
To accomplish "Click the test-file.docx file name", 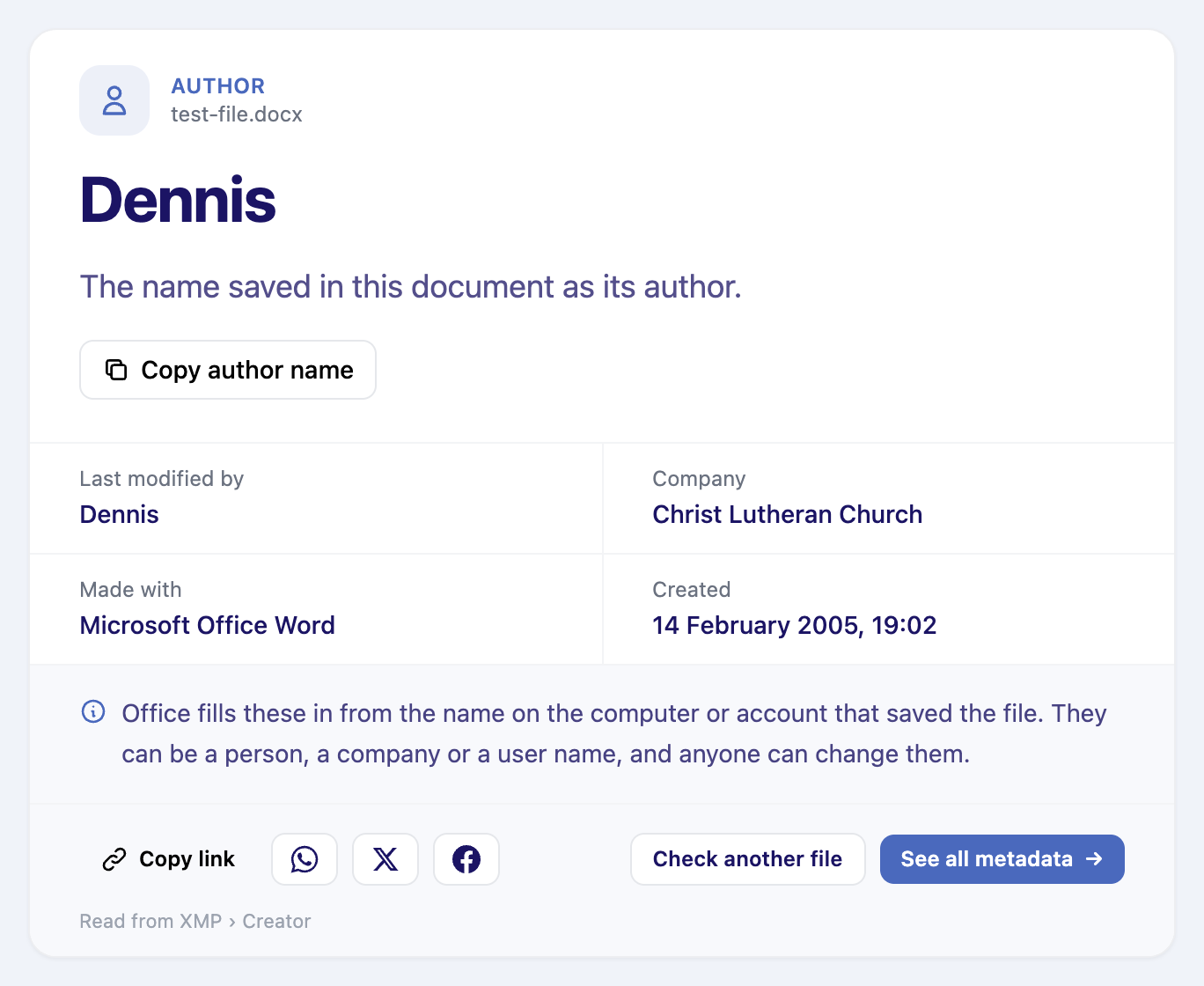I will [x=237, y=114].
